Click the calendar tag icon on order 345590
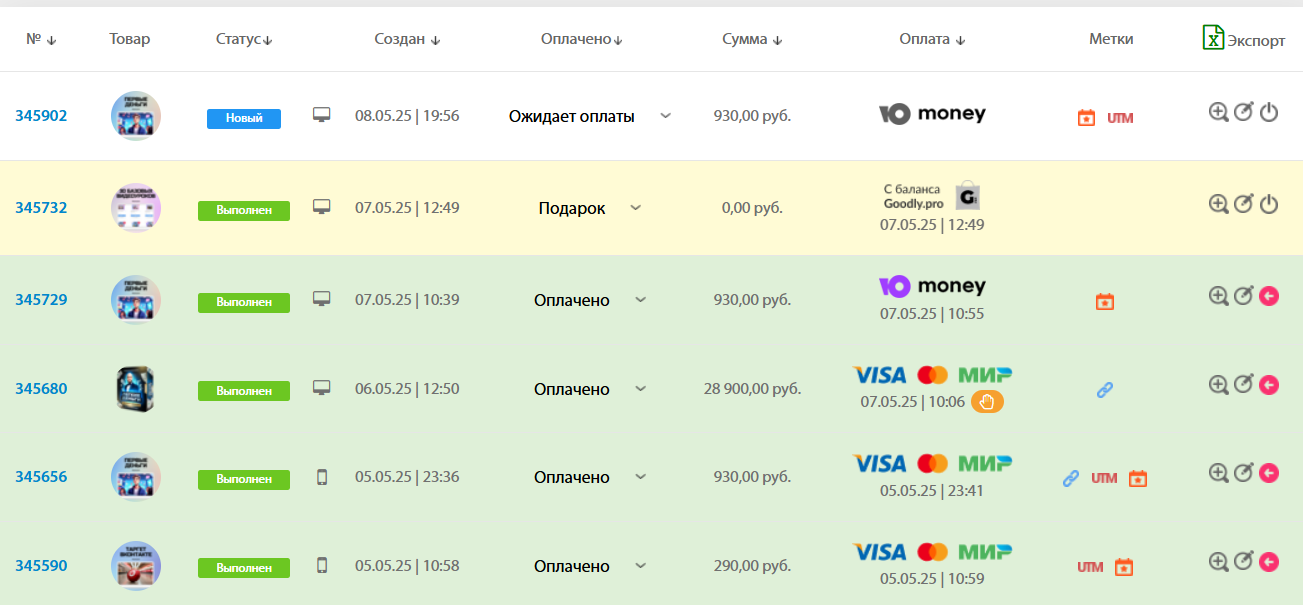1303x605 pixels. click(1124, 567)
